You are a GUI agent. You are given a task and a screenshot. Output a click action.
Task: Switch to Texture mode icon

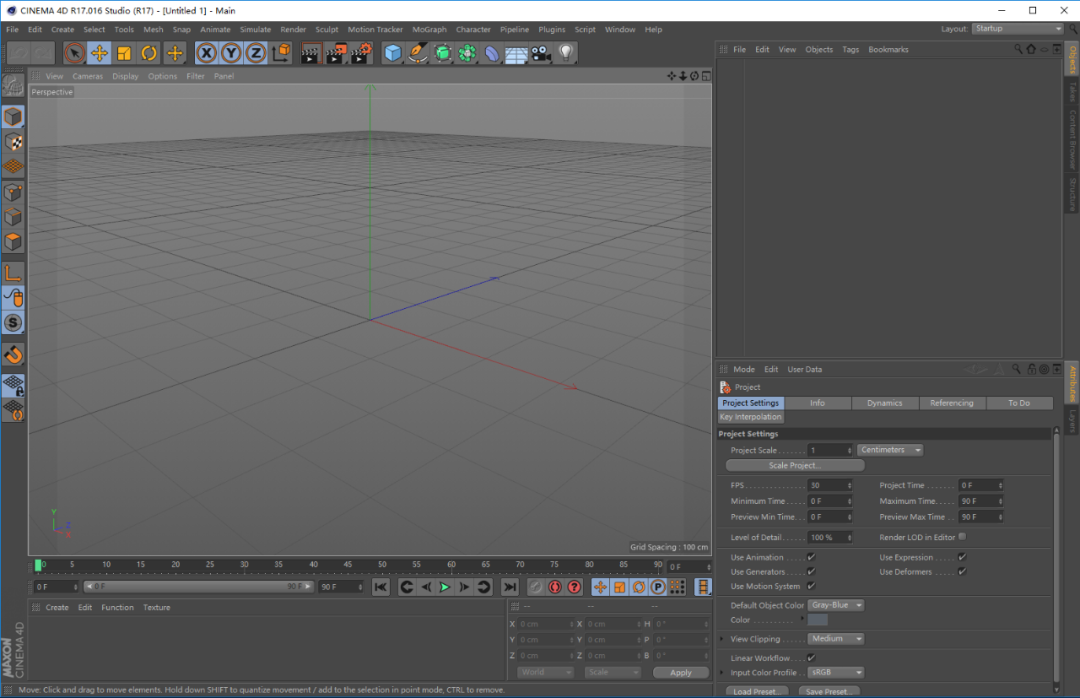coord(13,142)
